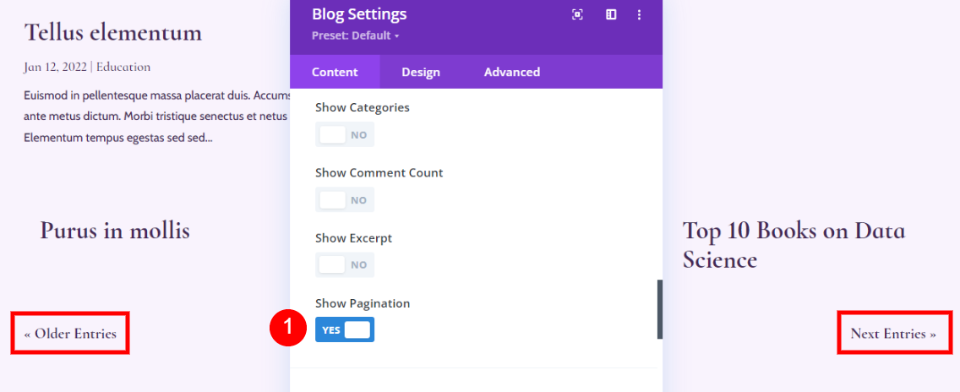Click the Older Entries pagination link
The width and height of the screenshot is (960, 392).
[70, 334]
